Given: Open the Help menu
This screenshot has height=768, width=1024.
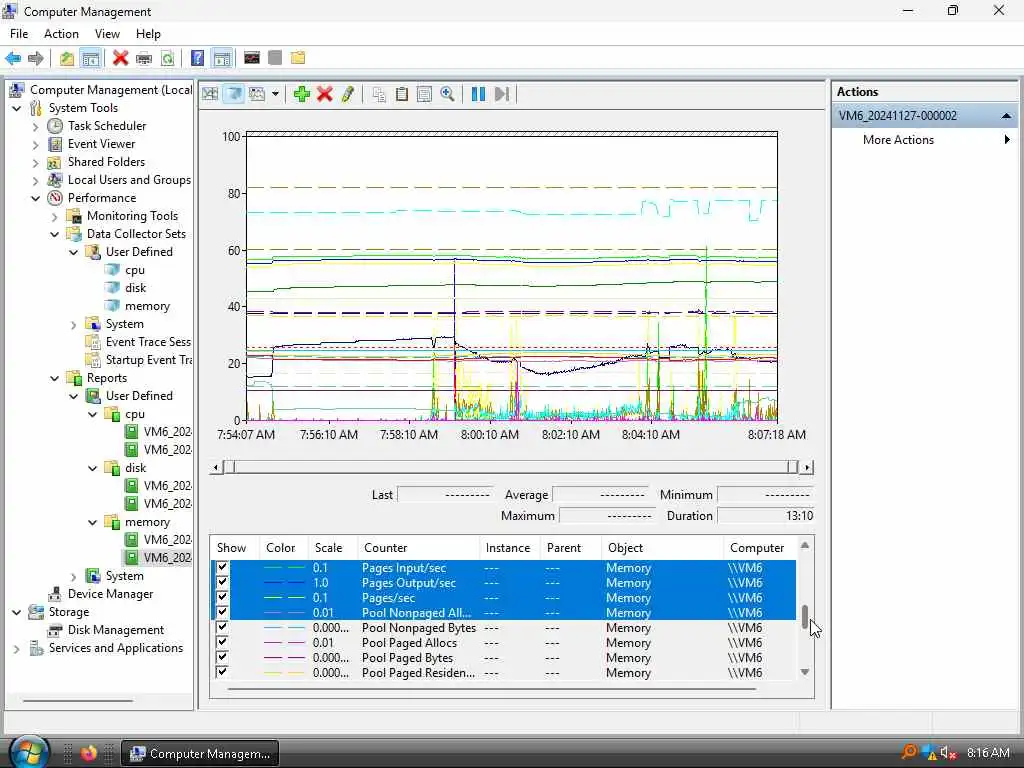Looking at the screenshot, I should 148,34.
